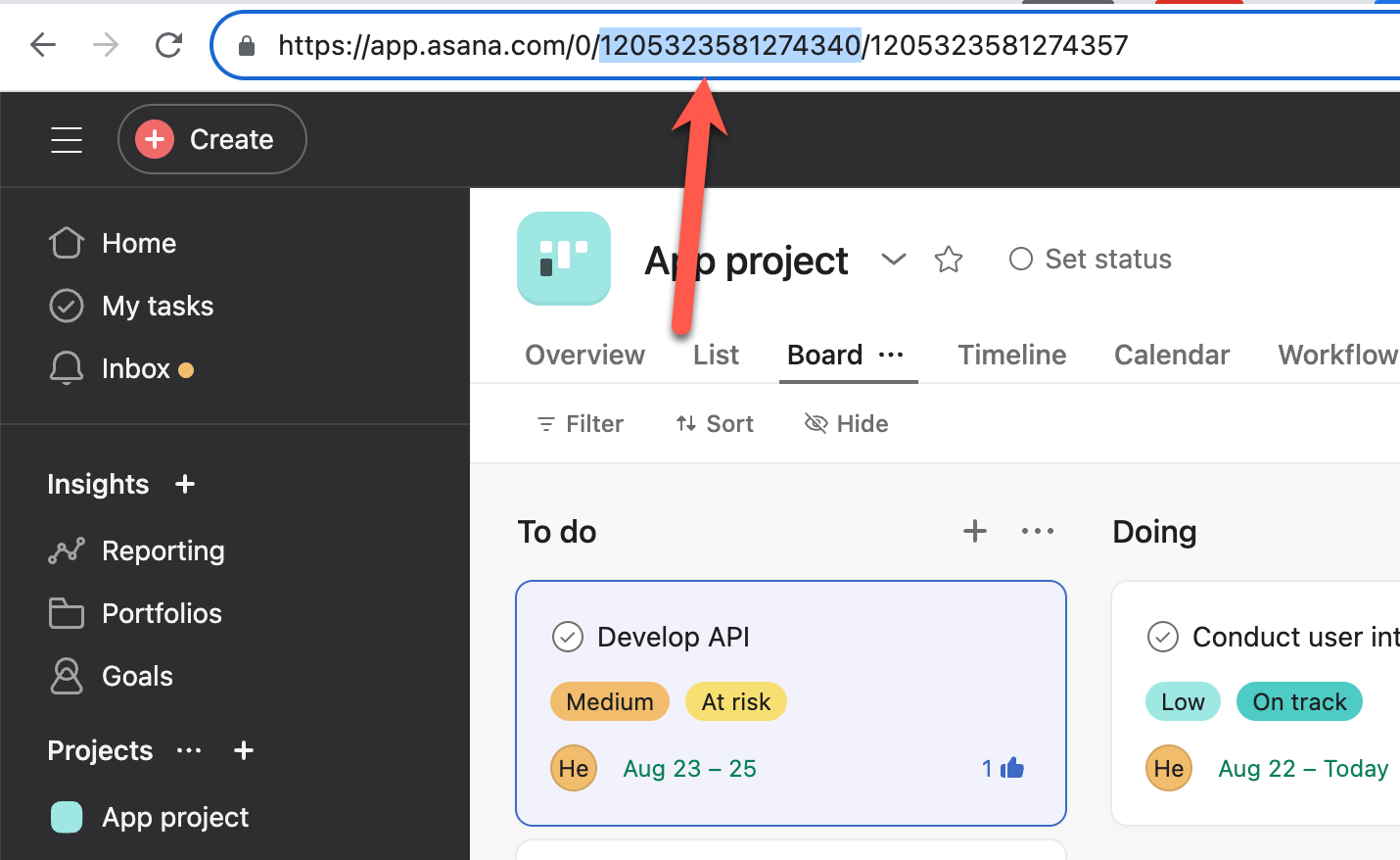The width and height of the screenshot is (1400, 860).
Task: Expand the App project title dropdown arrow
Action: click(x=893, y=260)
